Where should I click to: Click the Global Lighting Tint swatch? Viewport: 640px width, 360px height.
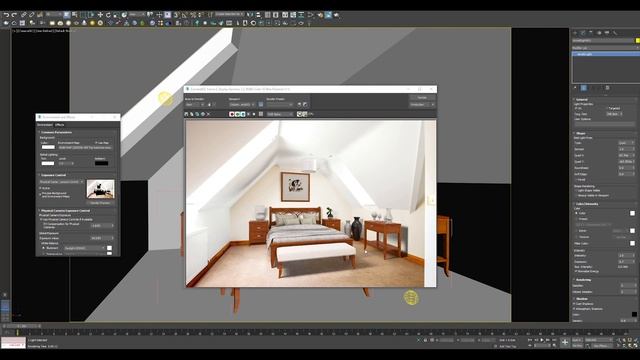tap(48, 163)
